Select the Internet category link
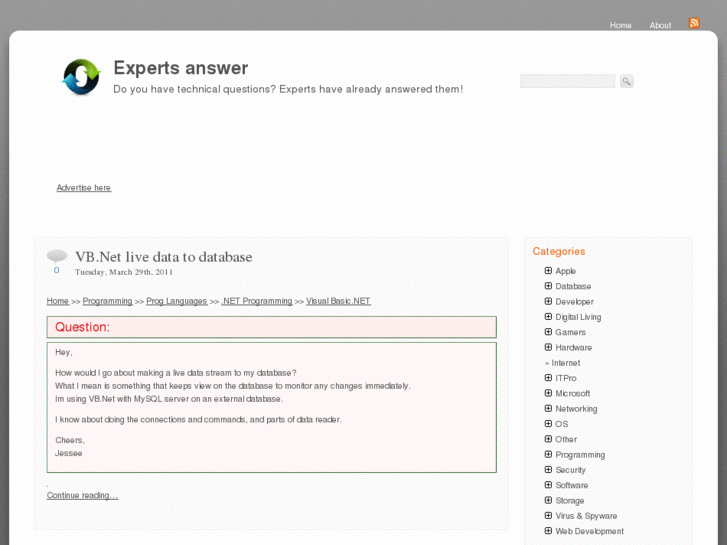The width and height of the screenshot is (727, 545). pos(566,363)
